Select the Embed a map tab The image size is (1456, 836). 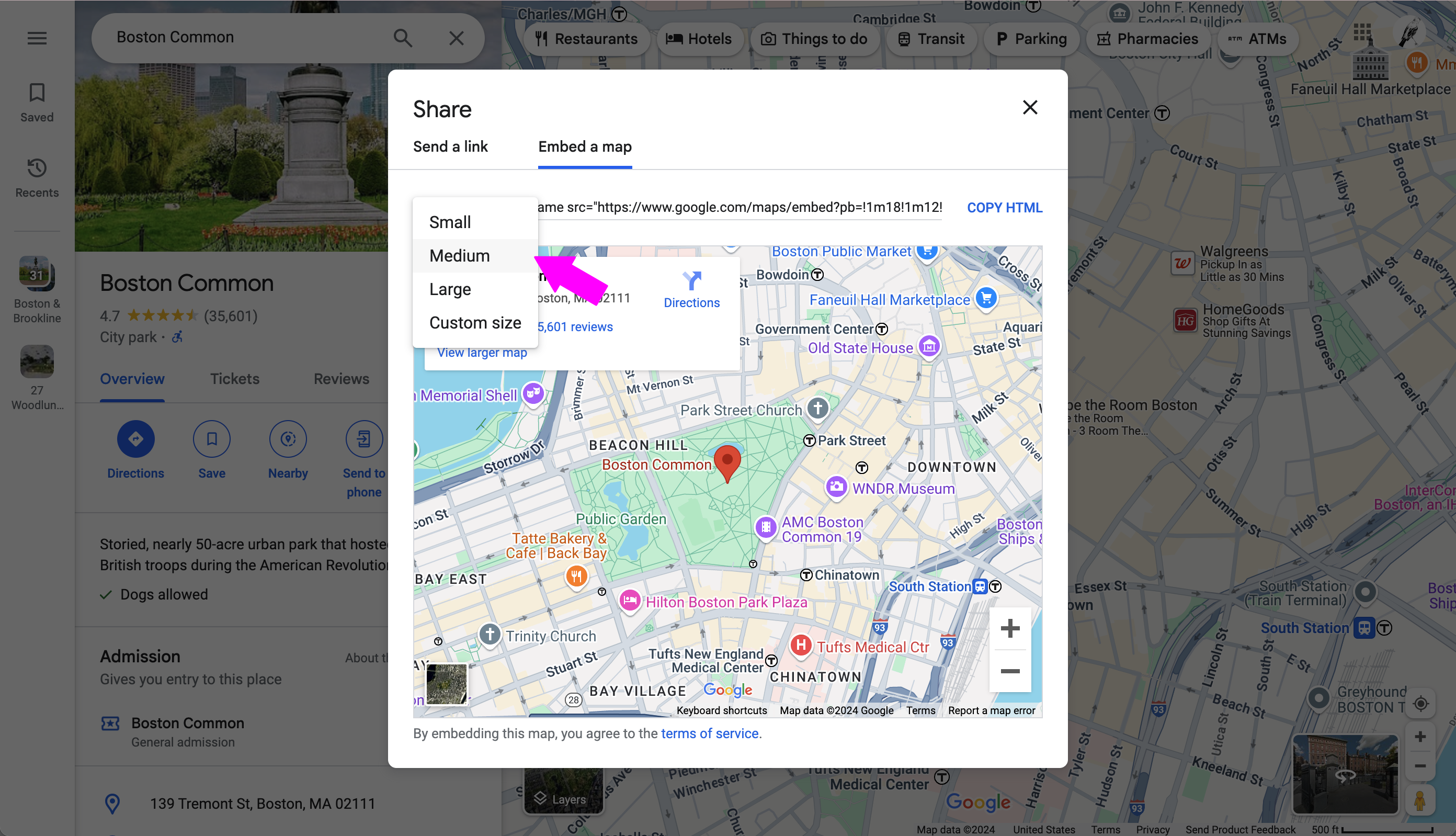(585, 147)
